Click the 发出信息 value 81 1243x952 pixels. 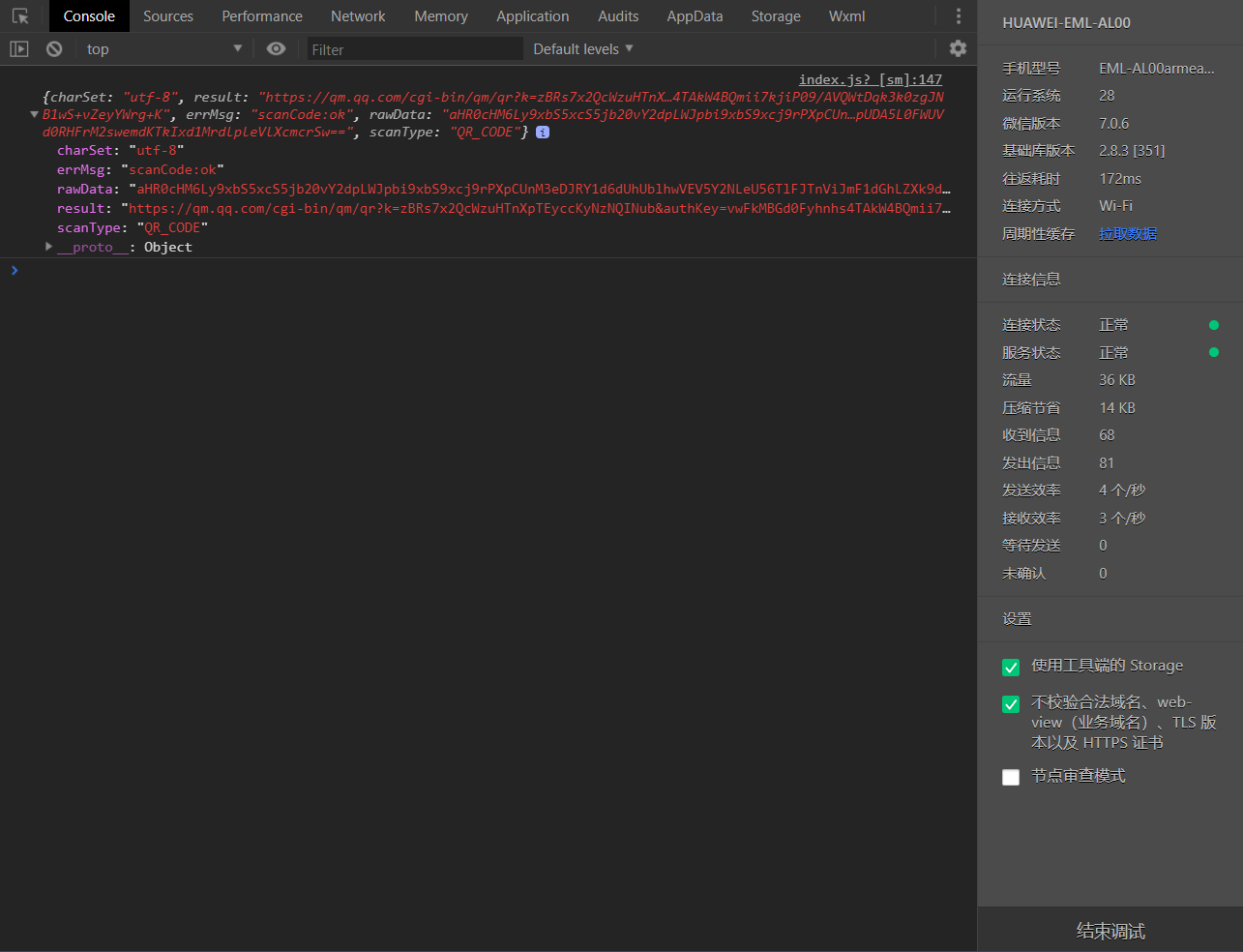click(1107, 462)
